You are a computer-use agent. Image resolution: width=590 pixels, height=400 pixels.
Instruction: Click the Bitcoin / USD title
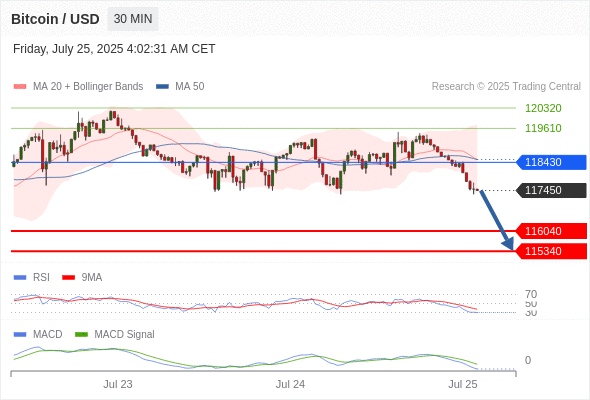tap(55, 19)
